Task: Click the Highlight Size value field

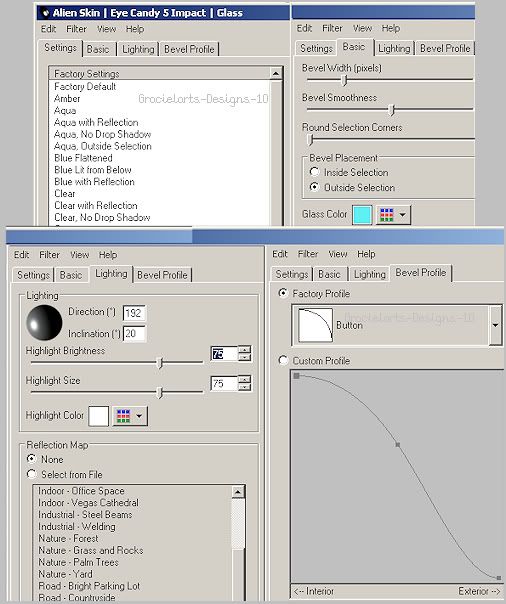Action: tap(225, 383)
